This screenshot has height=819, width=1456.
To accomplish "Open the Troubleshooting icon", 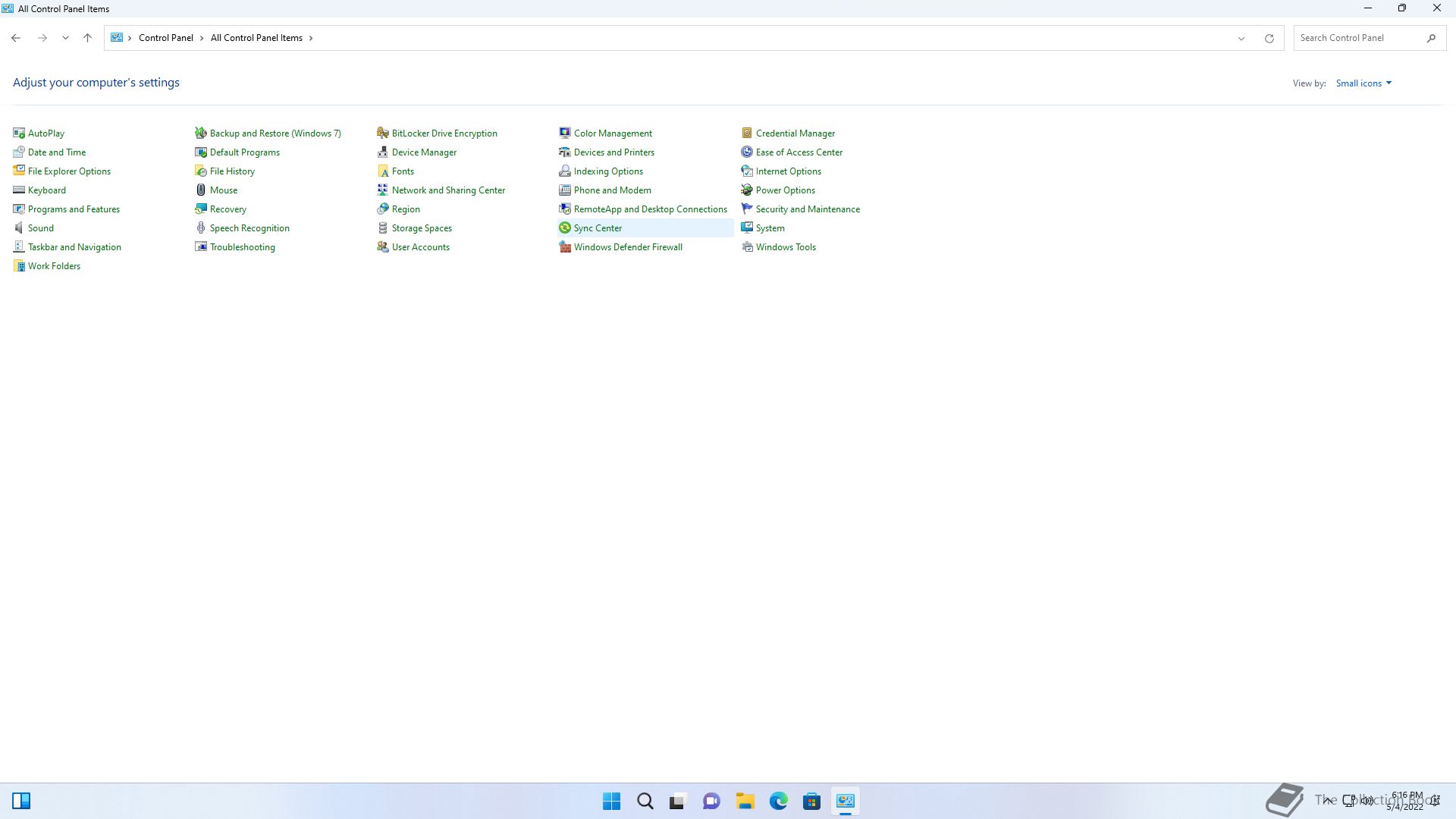I will (x=201, y=246).
